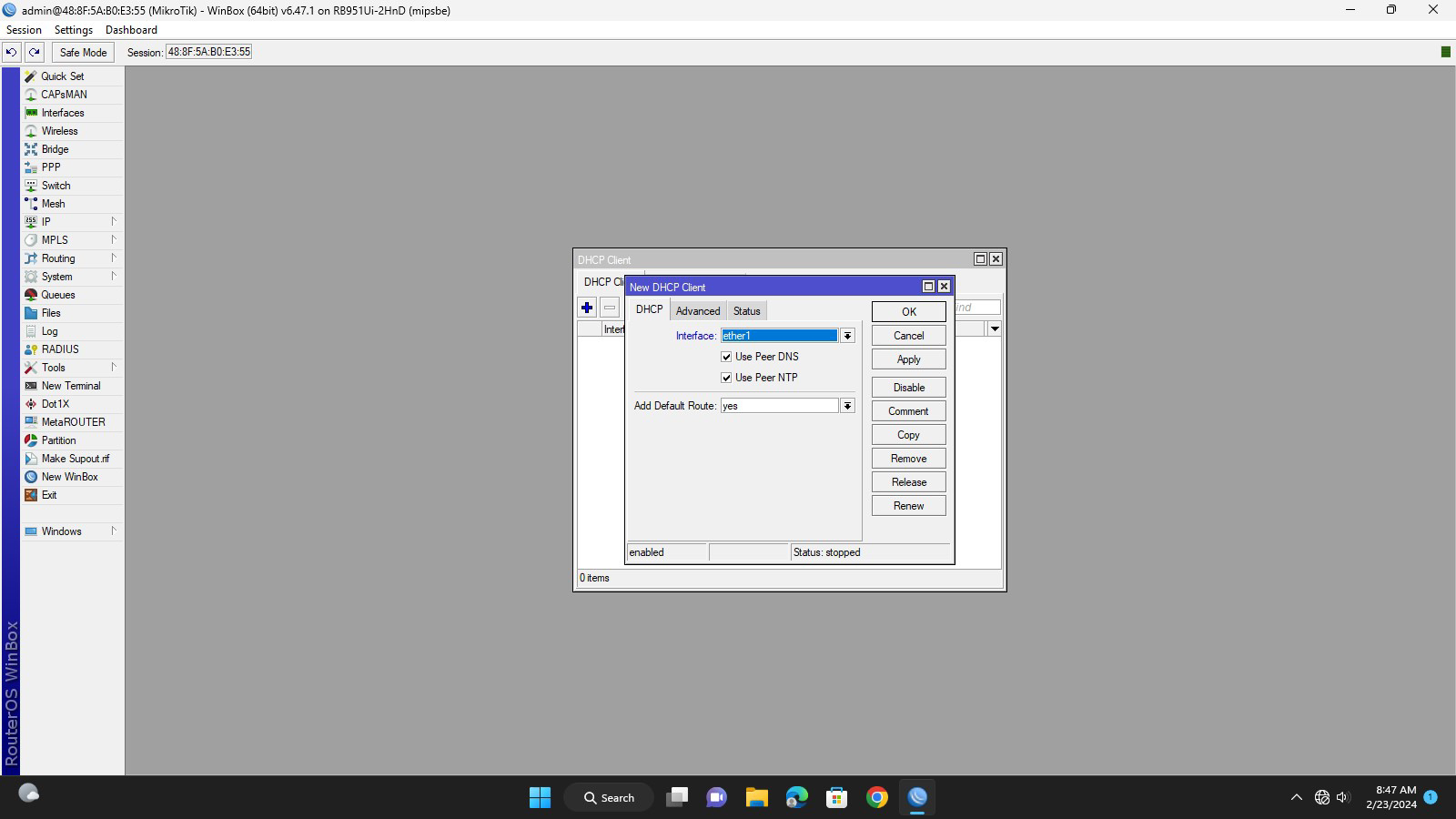Click the Find field in DHCP Client
This screenshot has width=1456, height=819.
[x=977, y=308]
